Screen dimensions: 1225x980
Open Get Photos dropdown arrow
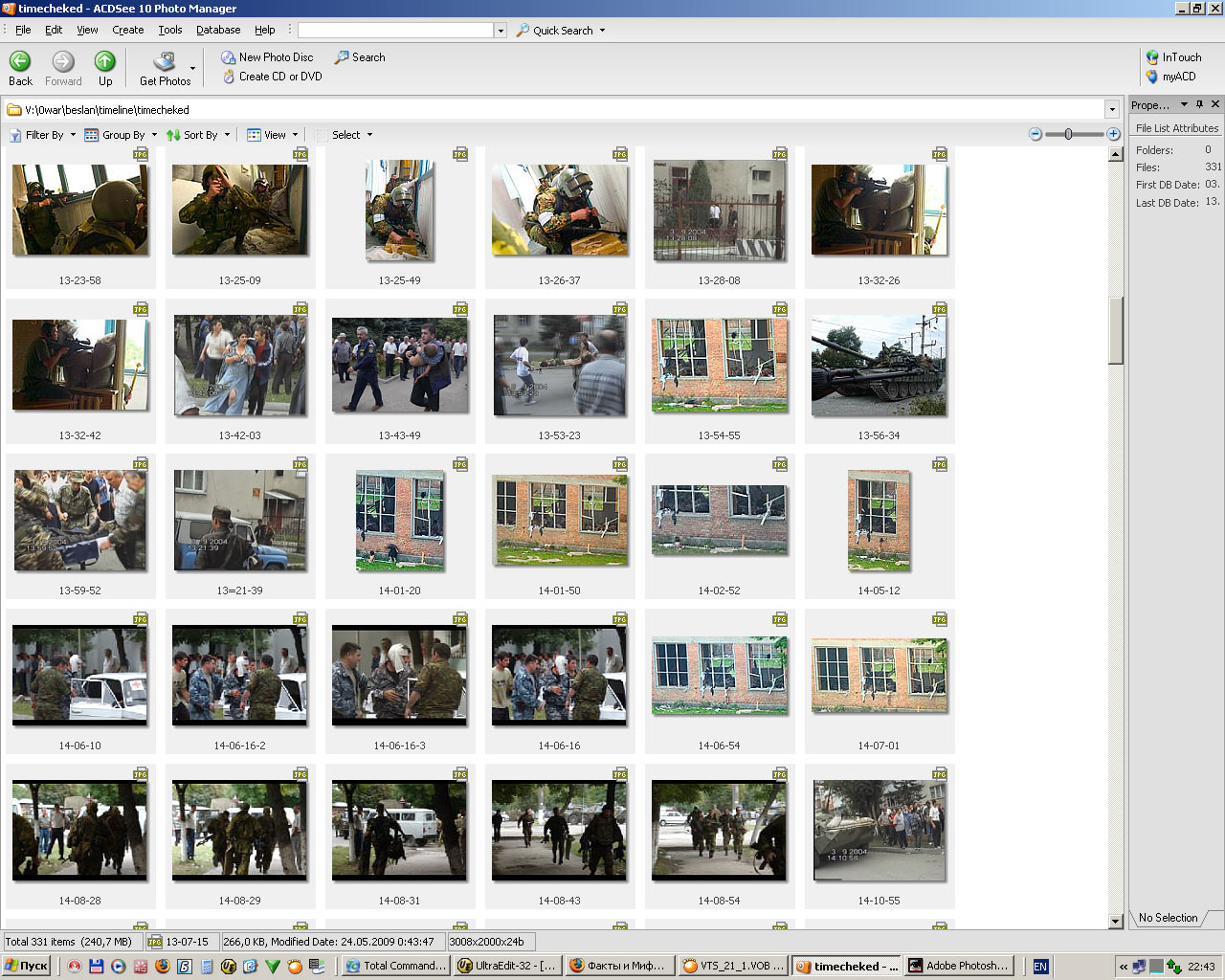tap(193, 69)
